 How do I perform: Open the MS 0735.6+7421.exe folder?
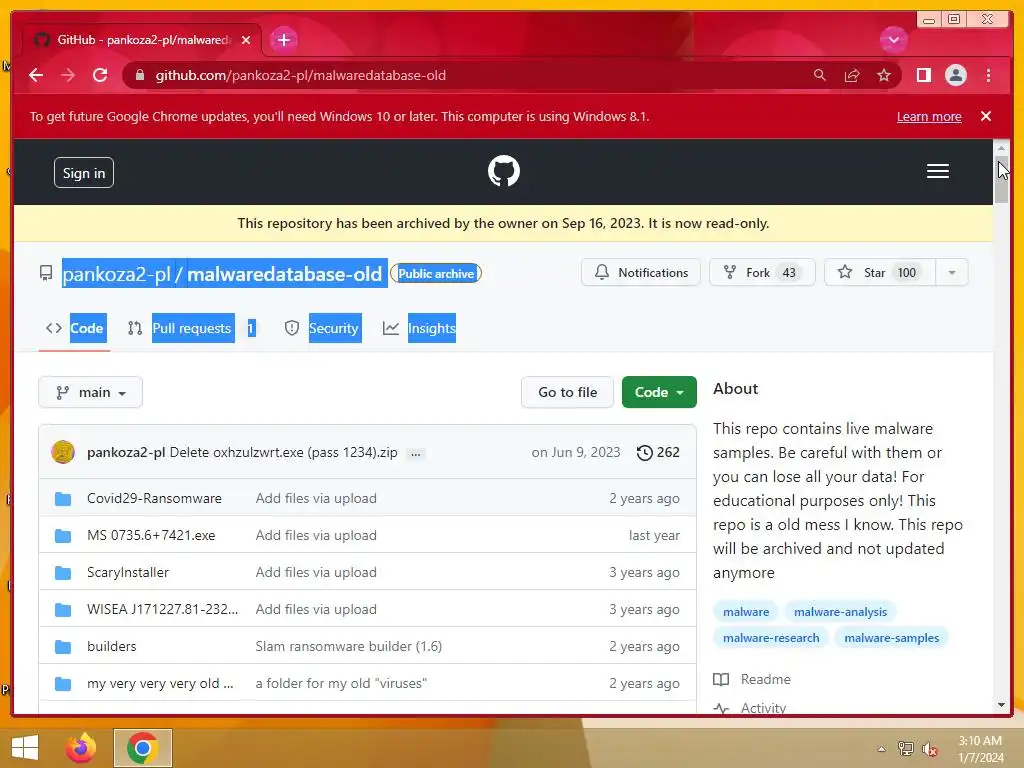point(151,536)
